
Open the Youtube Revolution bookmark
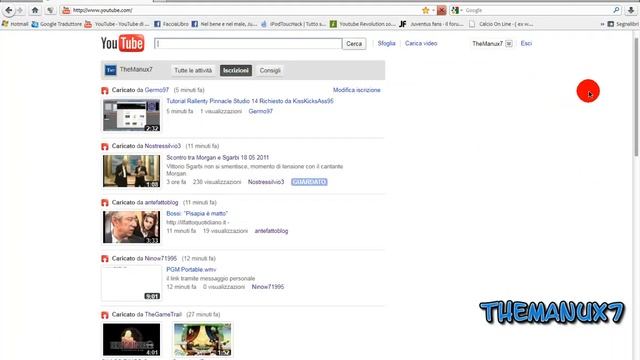(362, 24)
